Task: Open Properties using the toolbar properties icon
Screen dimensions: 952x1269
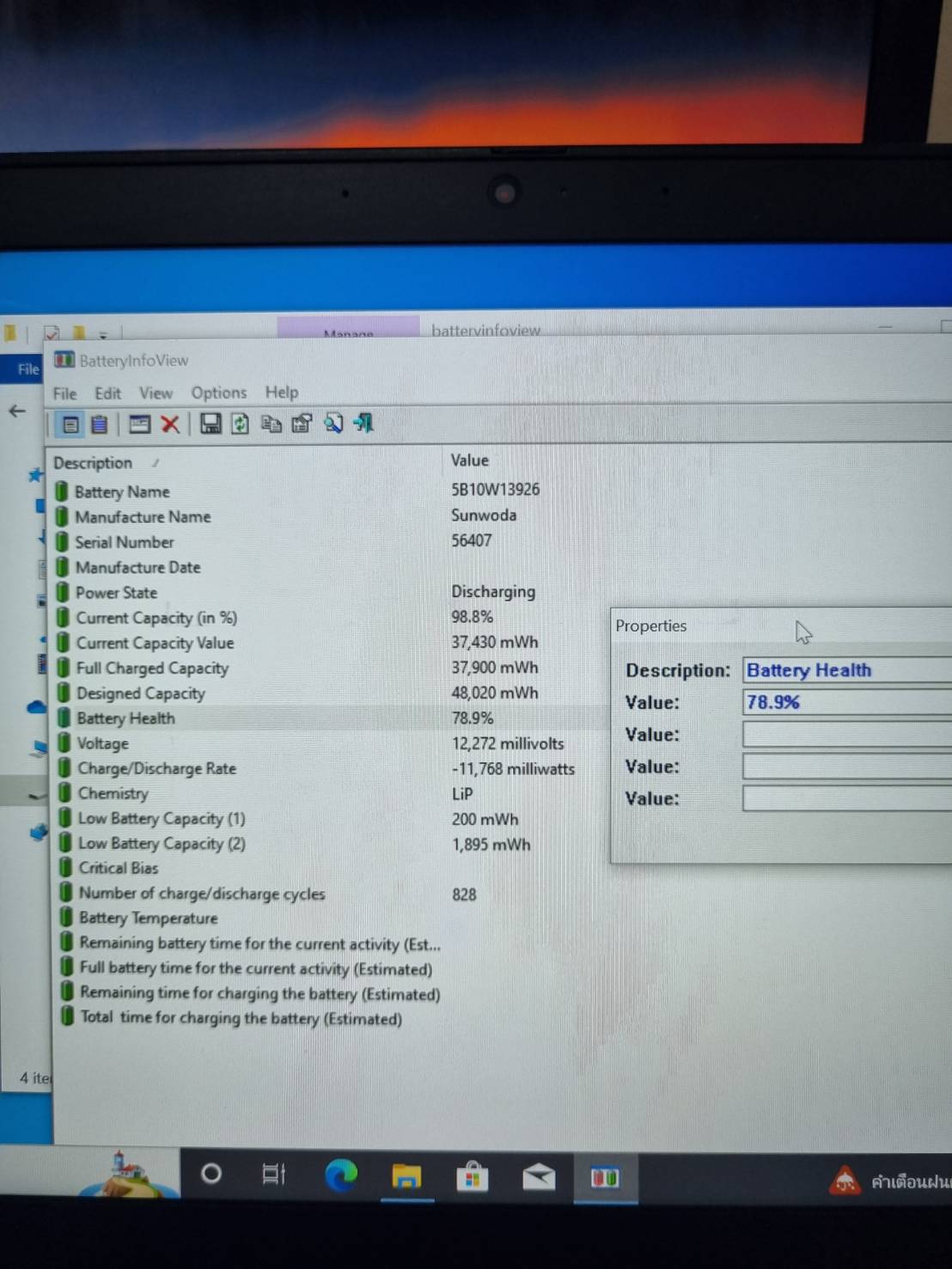Action: pyautogui.click(x=301, y=424)
